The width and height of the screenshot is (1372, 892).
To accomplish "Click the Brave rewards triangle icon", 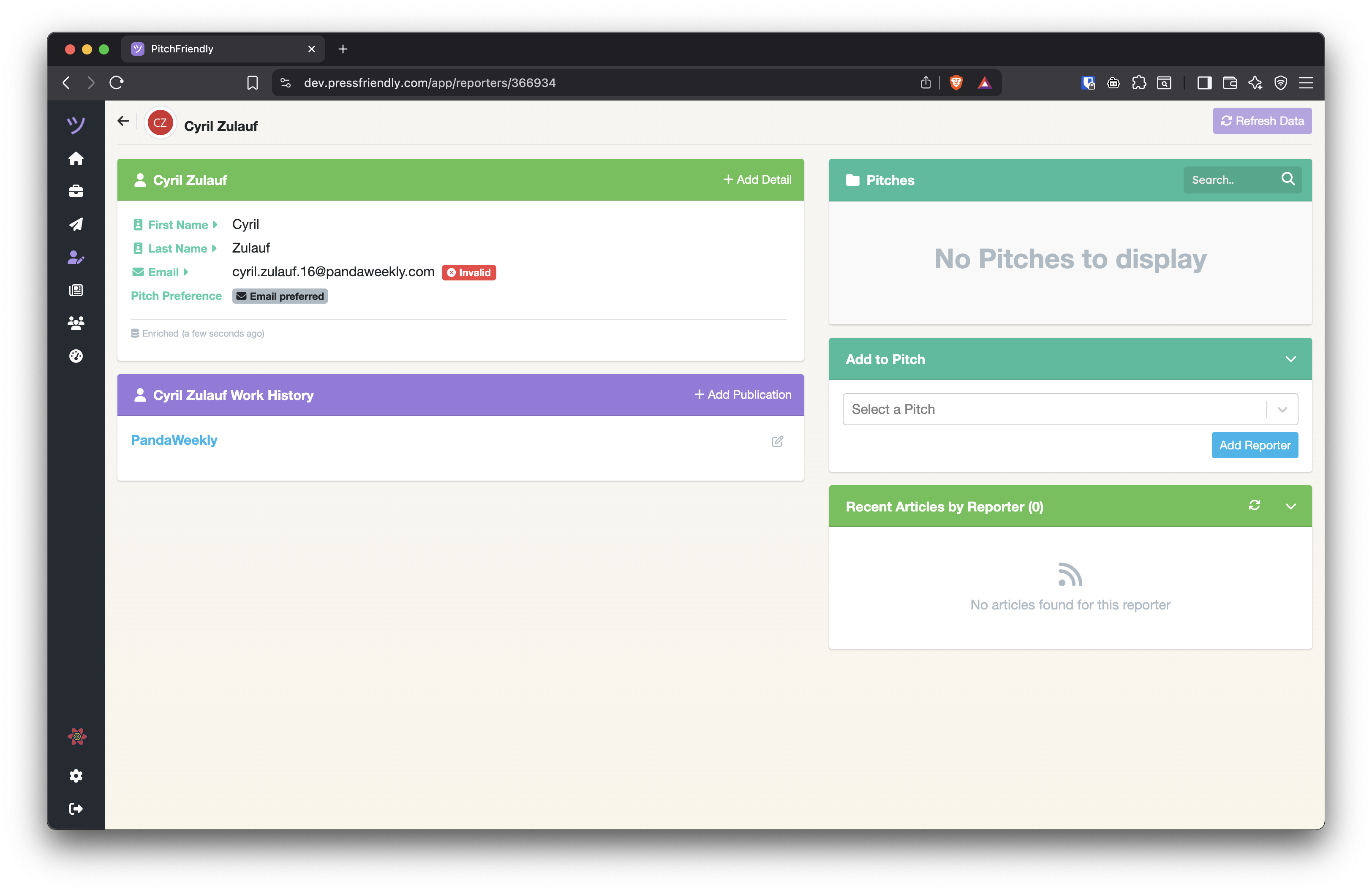I will coord(985,83).
